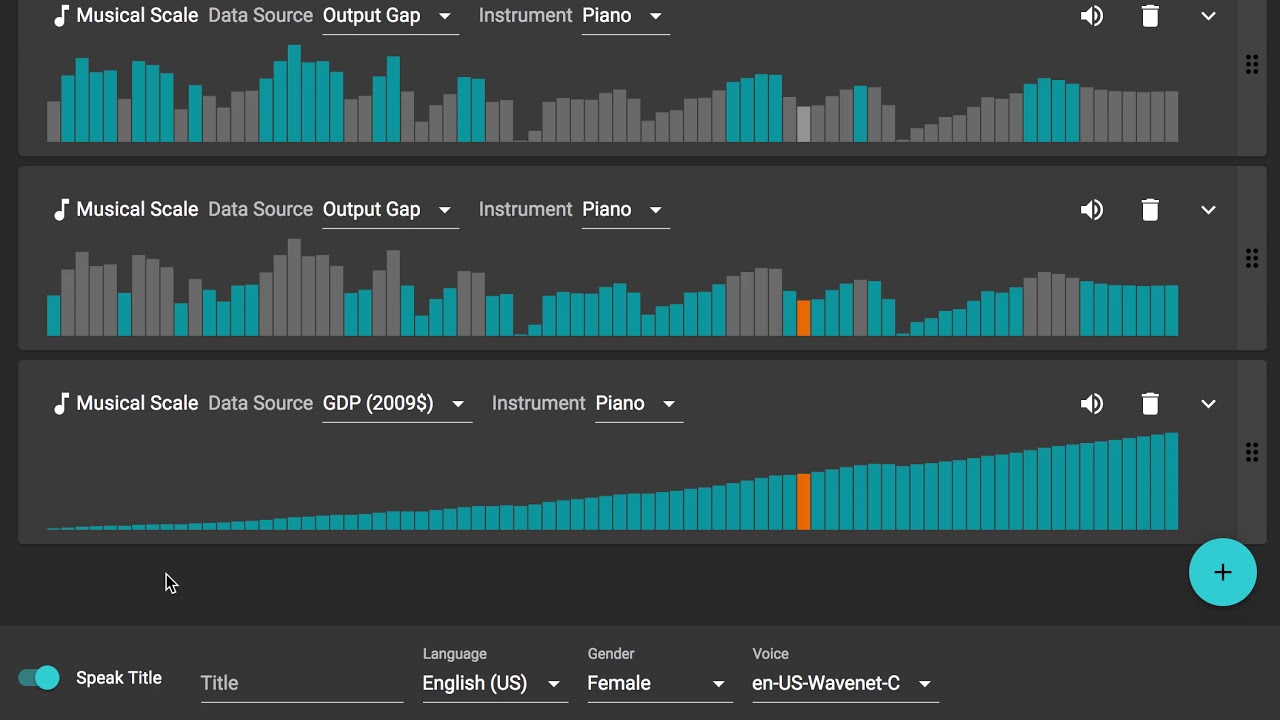Viewport: 1280px width, 720px height.
Task: Mute the topmost Output Gap track
Action: (1091, 16)
